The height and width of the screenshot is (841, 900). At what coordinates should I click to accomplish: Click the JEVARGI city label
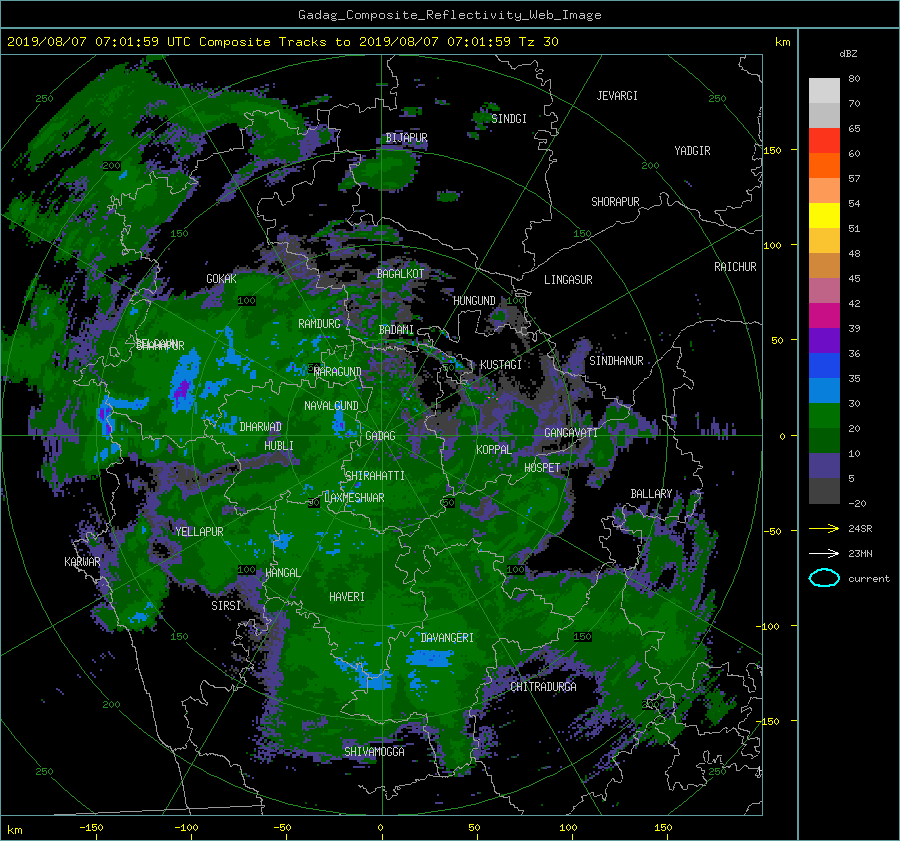coord(617,96)
